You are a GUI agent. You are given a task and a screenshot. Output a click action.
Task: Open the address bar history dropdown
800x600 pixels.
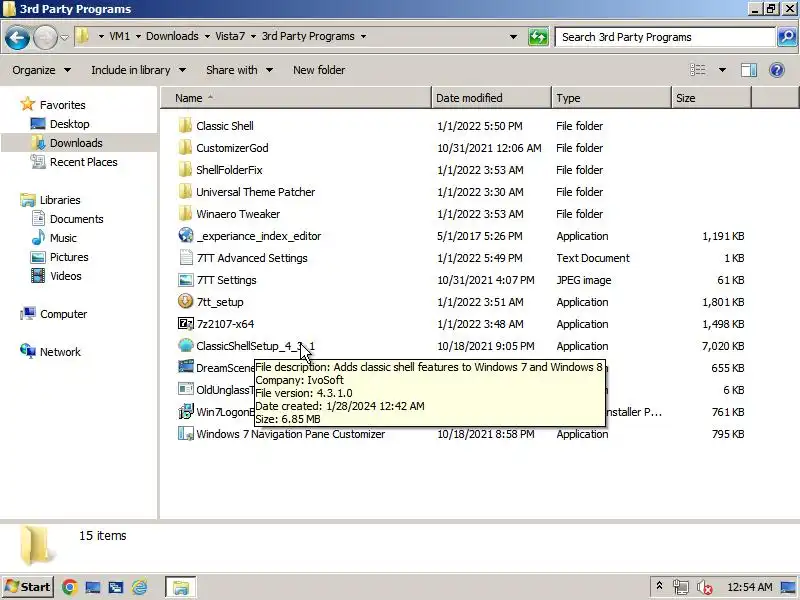click(x=513, y=37)
